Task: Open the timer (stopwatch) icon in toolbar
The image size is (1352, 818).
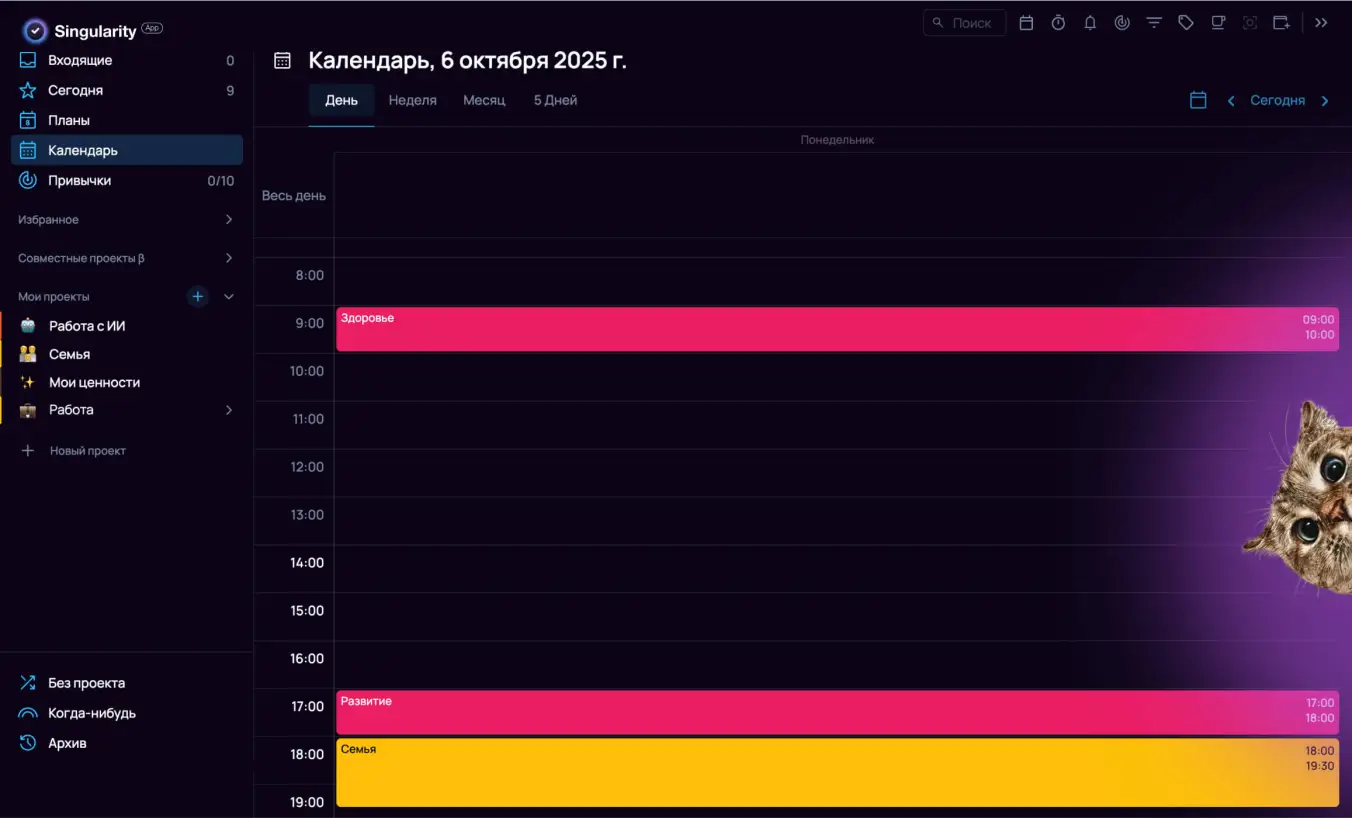Action: (1058, 23)
